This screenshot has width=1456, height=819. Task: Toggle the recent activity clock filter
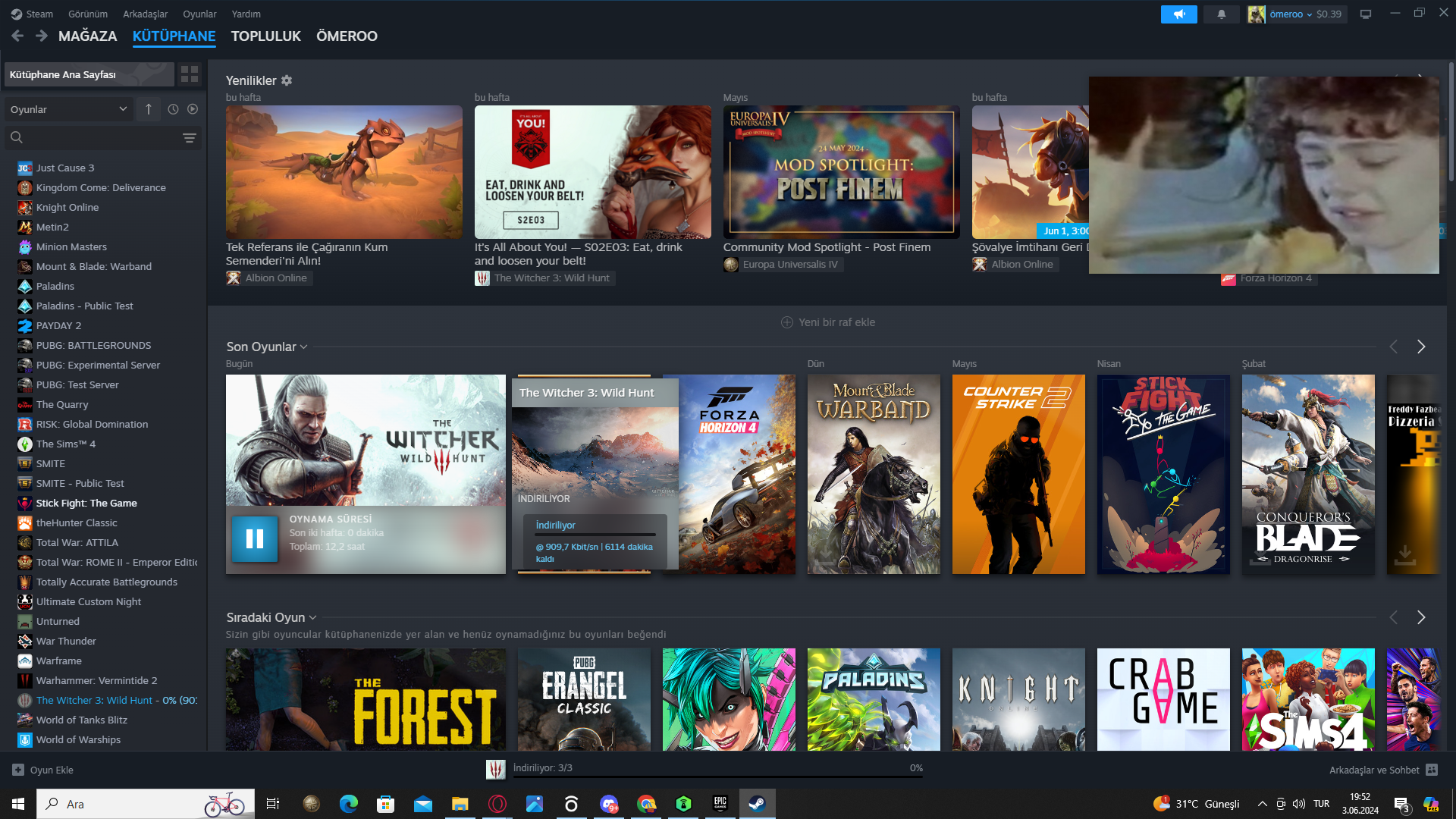[173, 109]
